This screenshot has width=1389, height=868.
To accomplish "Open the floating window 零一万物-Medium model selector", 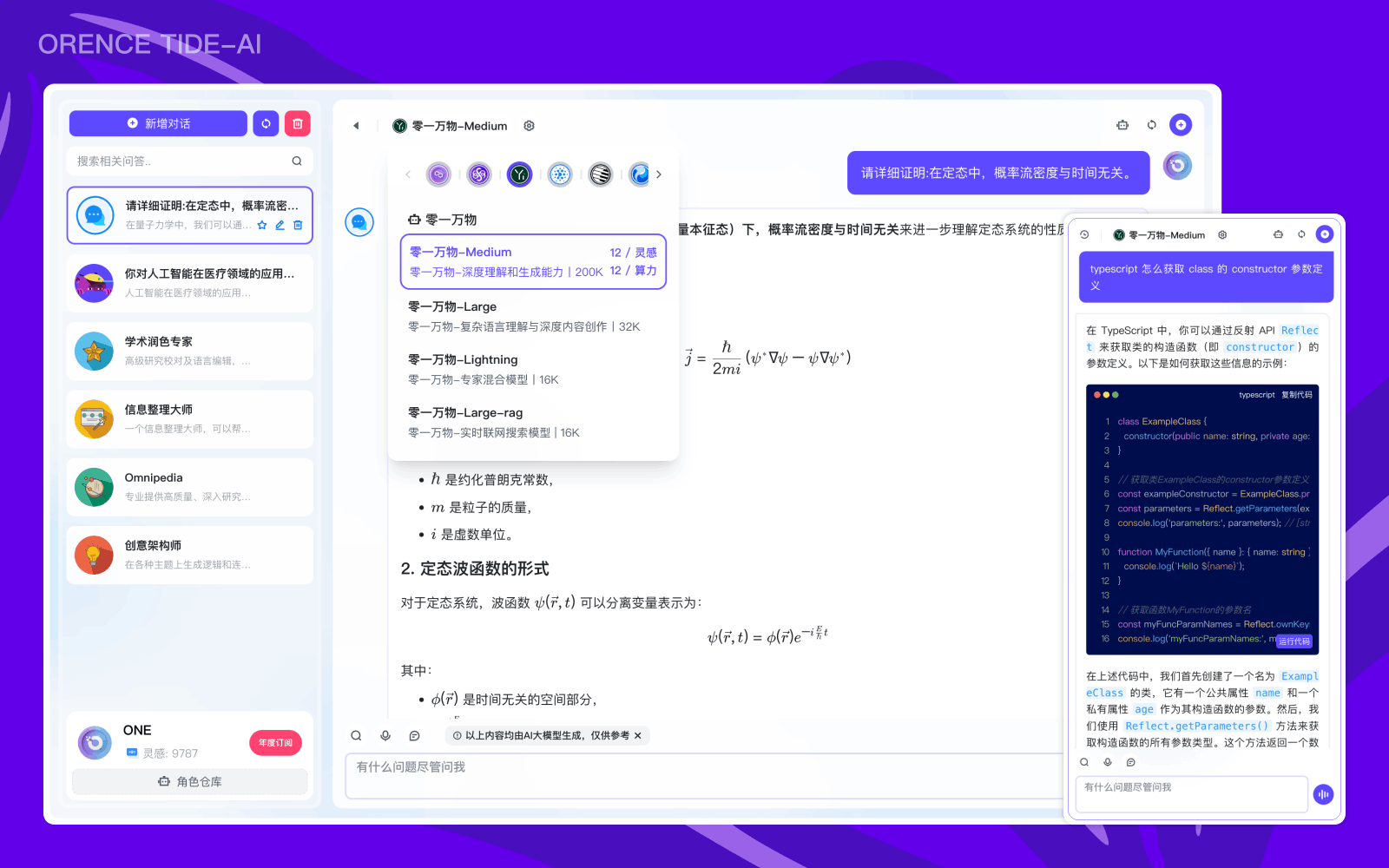I will click(x=1159, y=234).
